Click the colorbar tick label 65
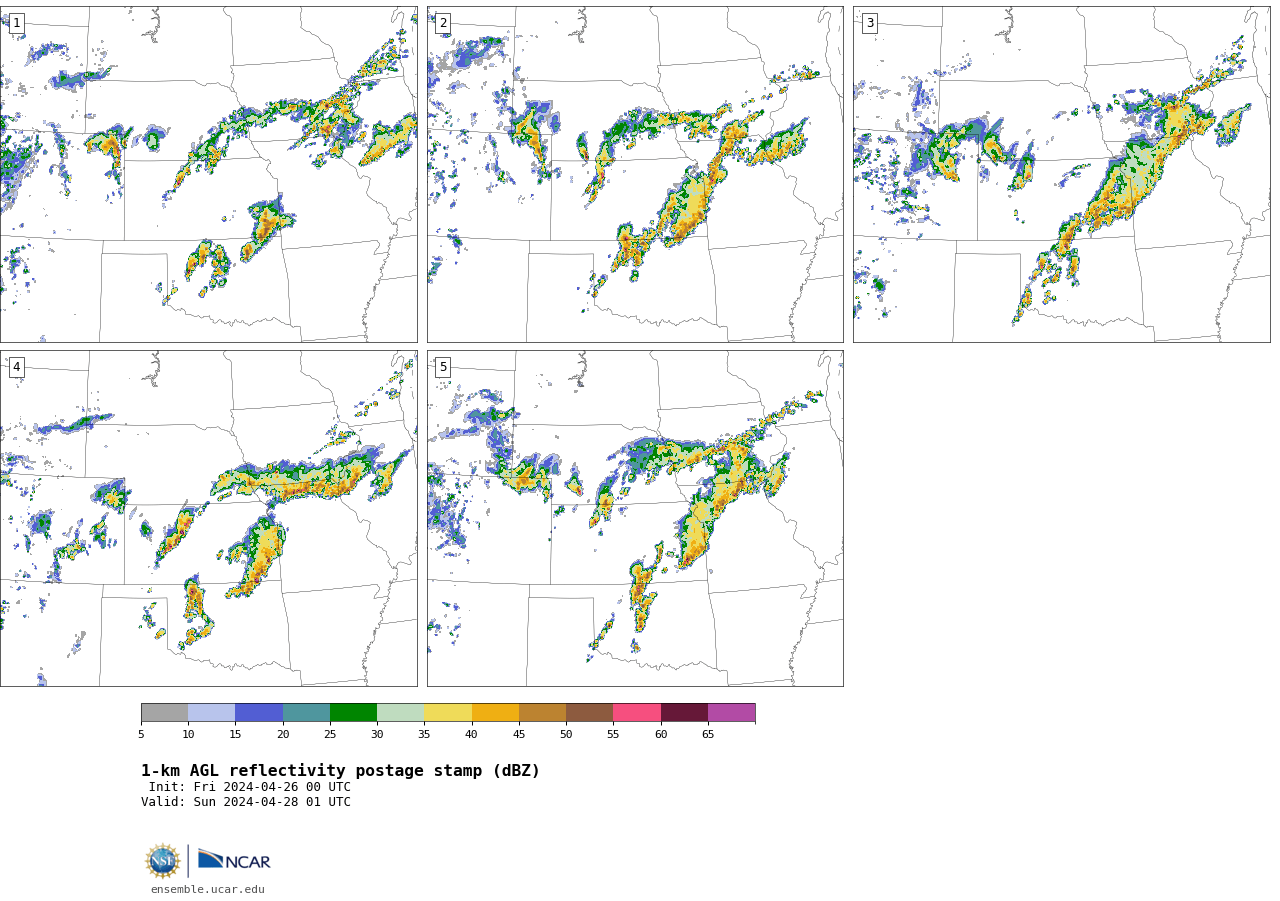 point(708,735)
